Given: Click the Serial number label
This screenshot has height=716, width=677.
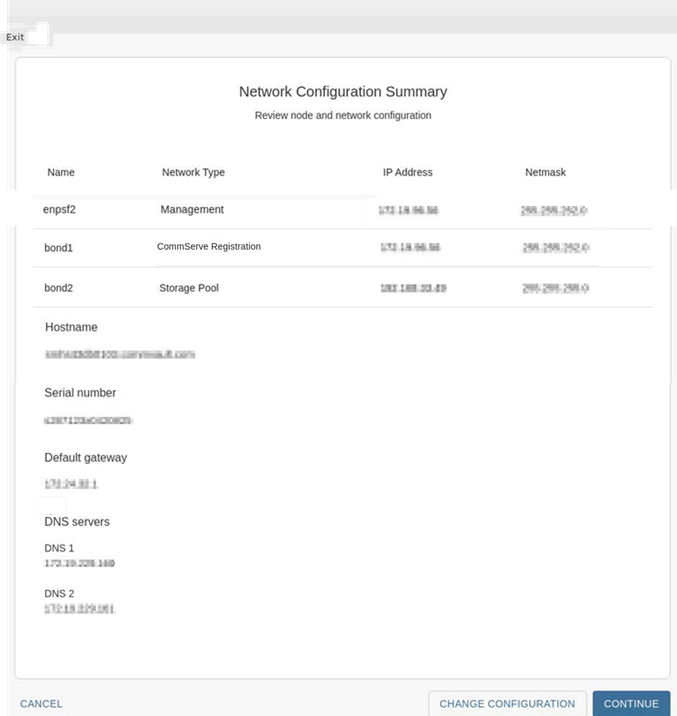Looking at the screenshot, I should point(80,393).
